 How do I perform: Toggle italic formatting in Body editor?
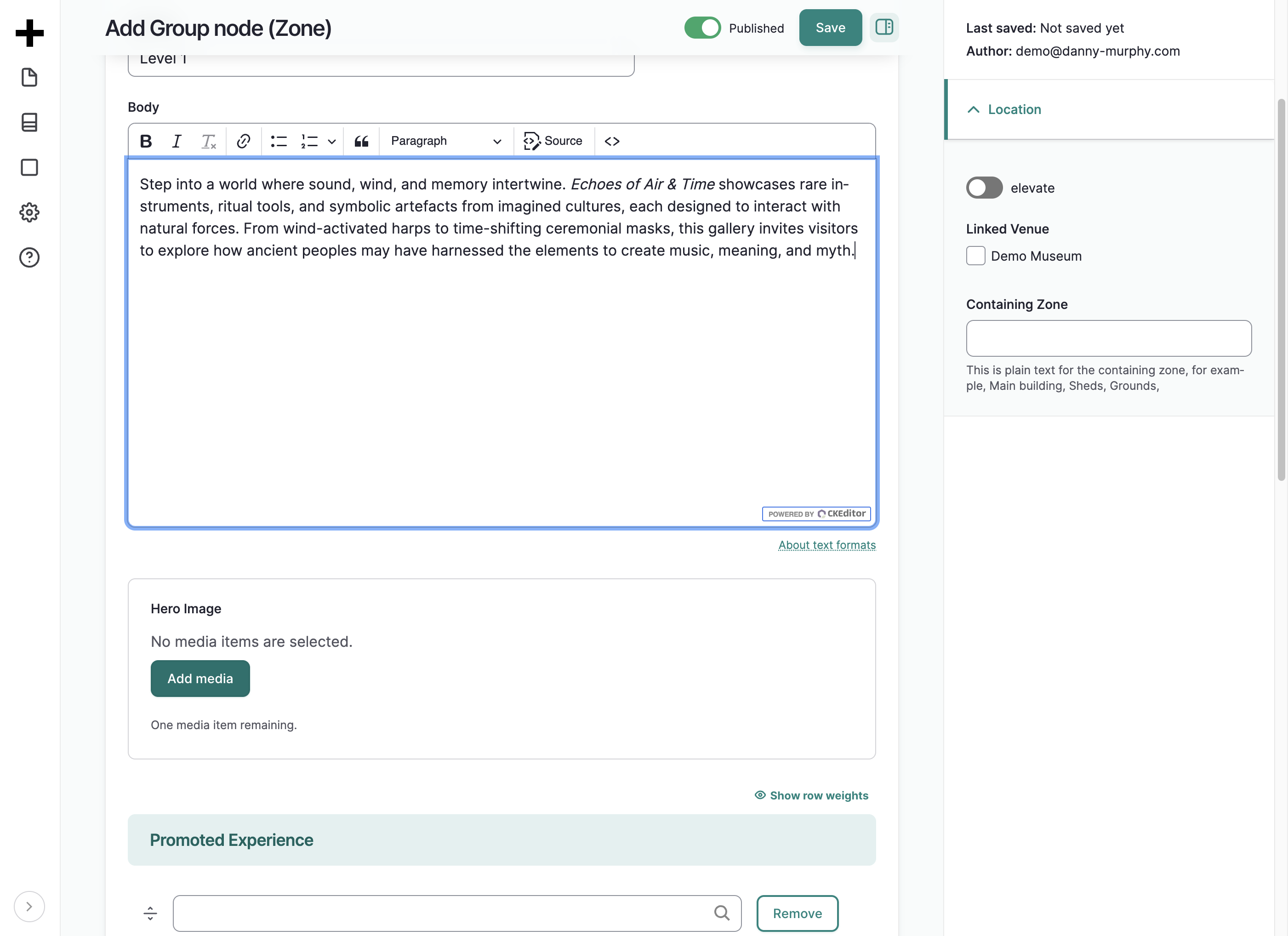click(x=177, y=141)
